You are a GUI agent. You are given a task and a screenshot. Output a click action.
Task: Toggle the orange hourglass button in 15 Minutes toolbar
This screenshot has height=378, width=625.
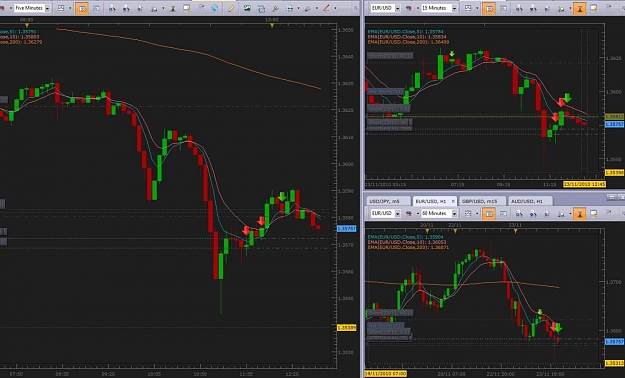pyautogui.click(x=580, y=8)
